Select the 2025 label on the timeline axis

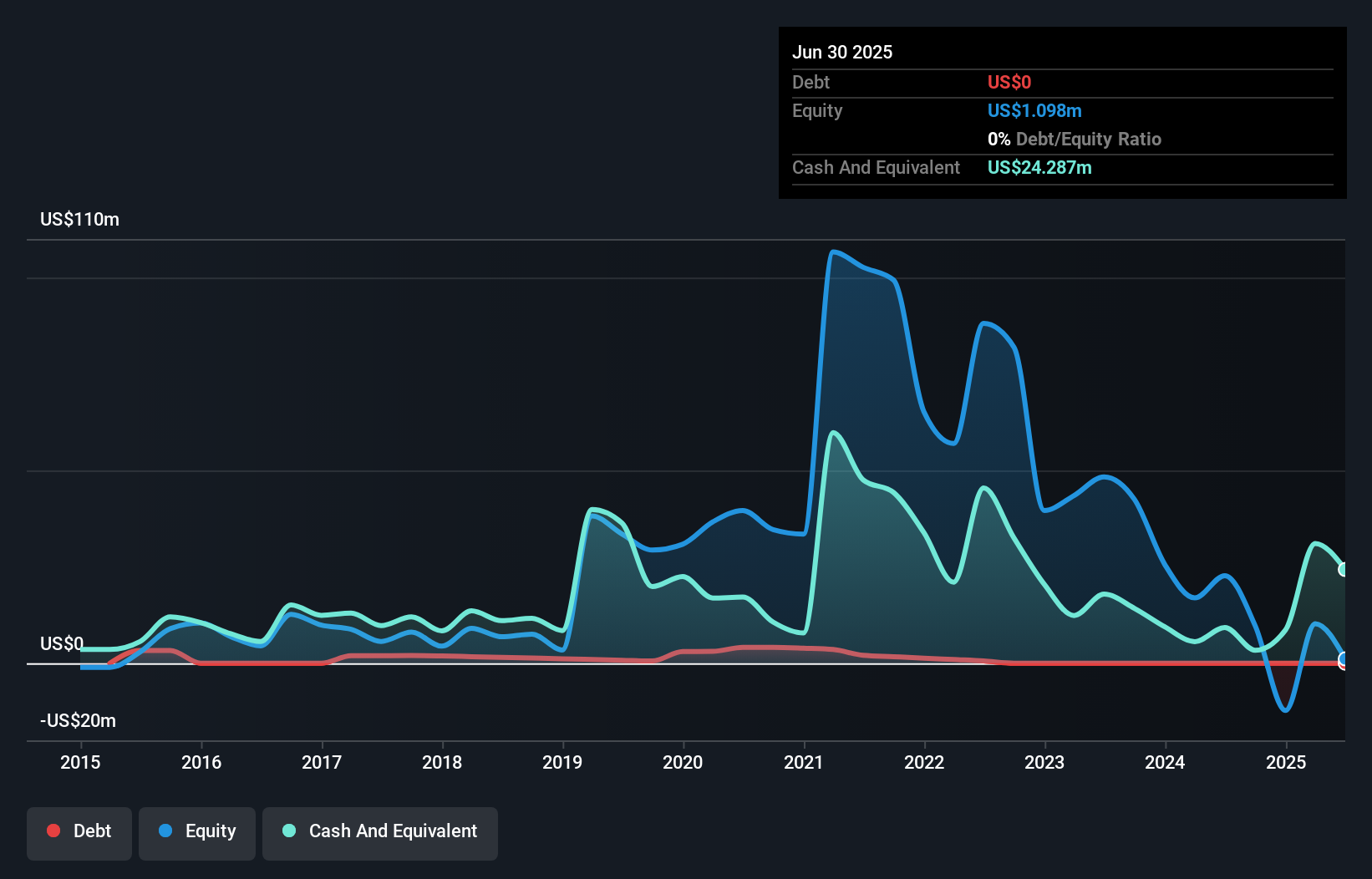[1286, 762]
